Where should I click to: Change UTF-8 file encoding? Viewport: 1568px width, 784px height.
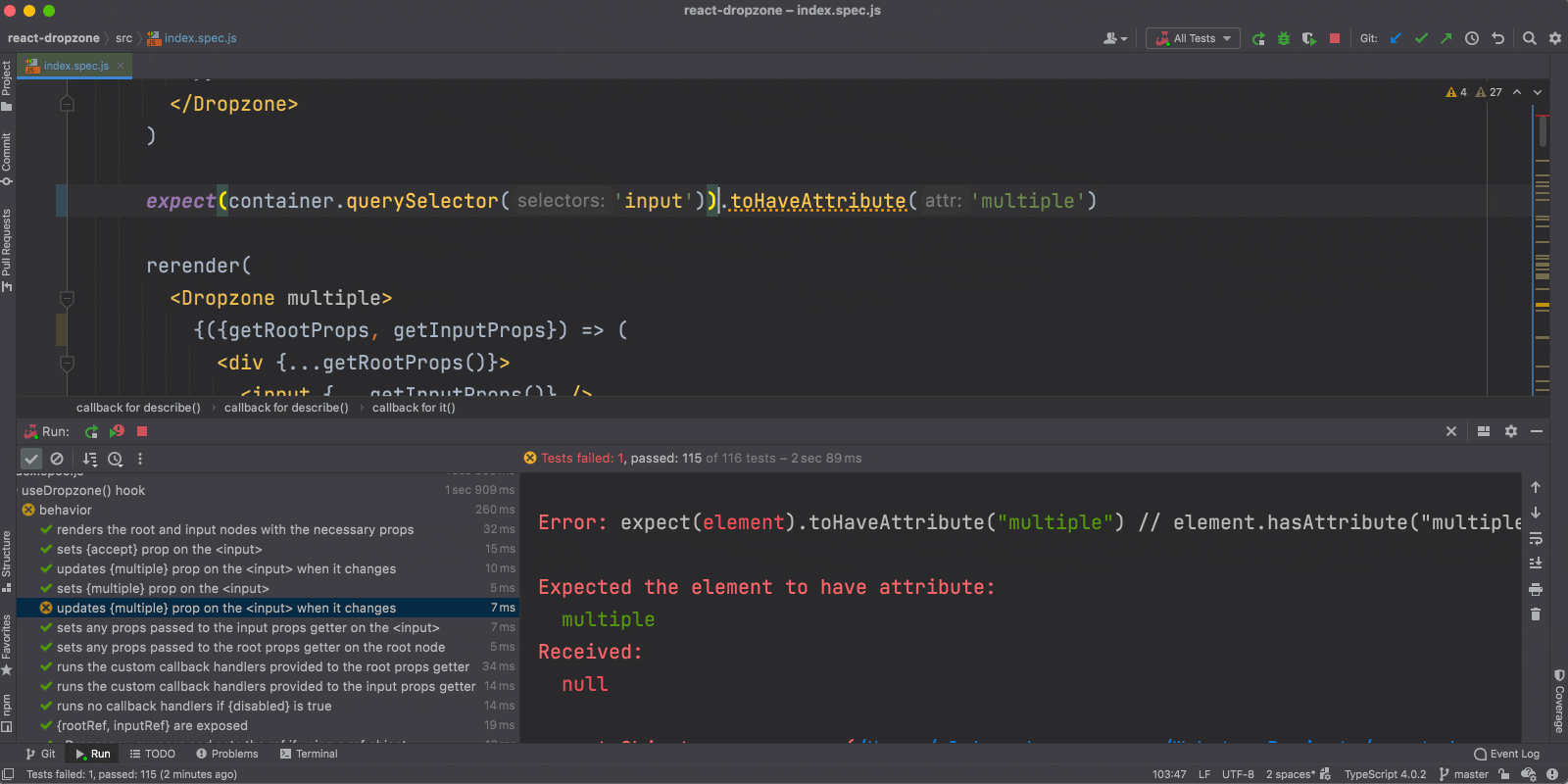pos(1238,774)
